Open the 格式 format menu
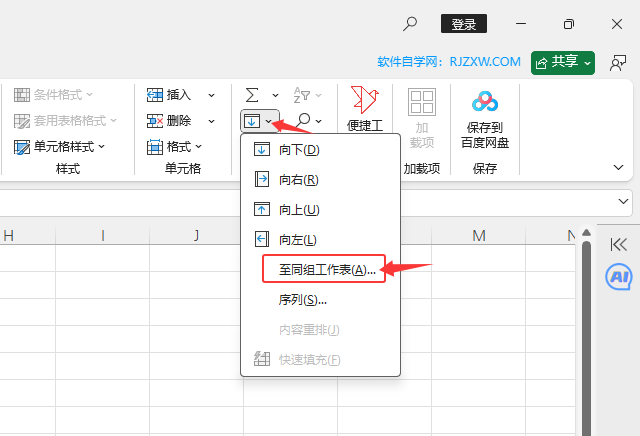The image size is (640, 436). [174, 147]
